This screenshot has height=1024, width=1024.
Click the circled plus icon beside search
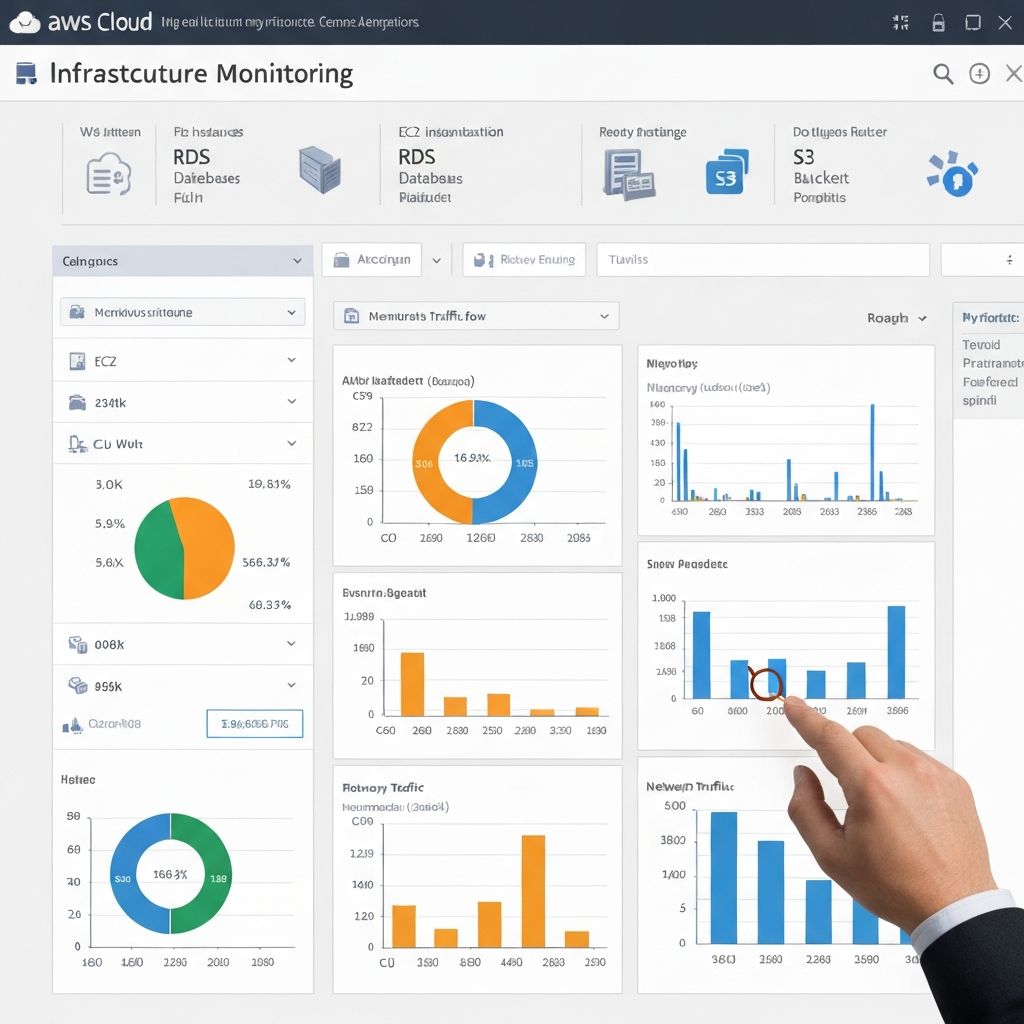(979, 73)
